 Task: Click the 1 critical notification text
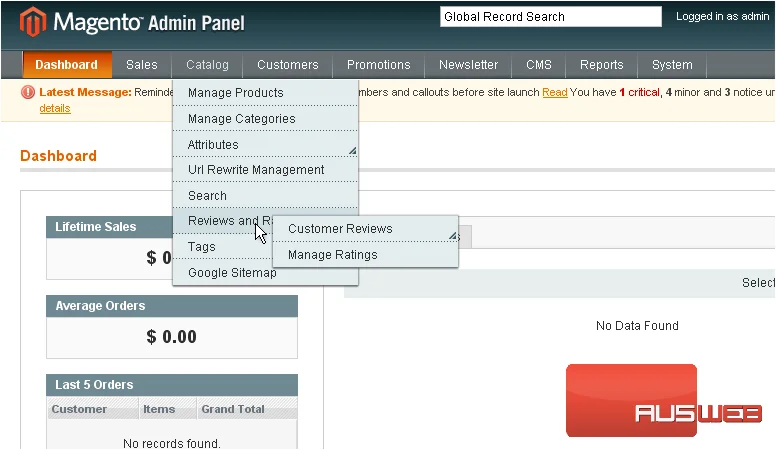tap(639, 92)
